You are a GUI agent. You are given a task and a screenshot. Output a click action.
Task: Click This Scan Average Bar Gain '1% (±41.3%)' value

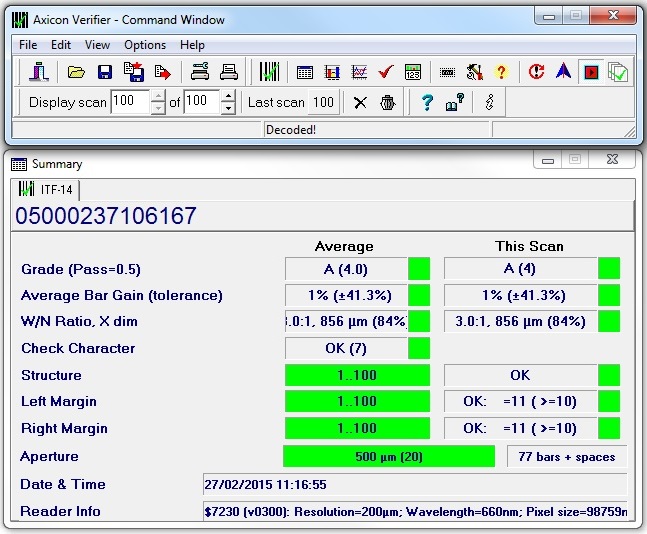click(520, 295)
